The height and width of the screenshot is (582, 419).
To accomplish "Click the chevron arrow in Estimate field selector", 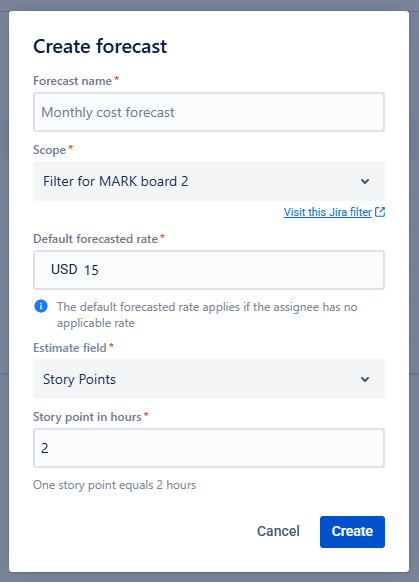I will (365, 379).
